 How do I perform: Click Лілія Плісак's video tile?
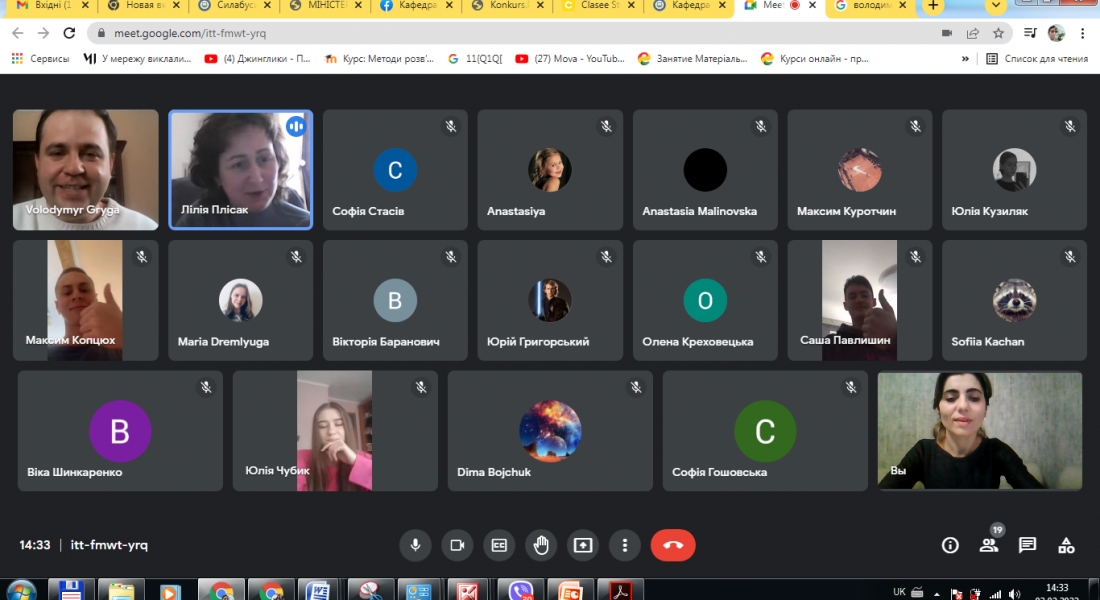(240, 169)
